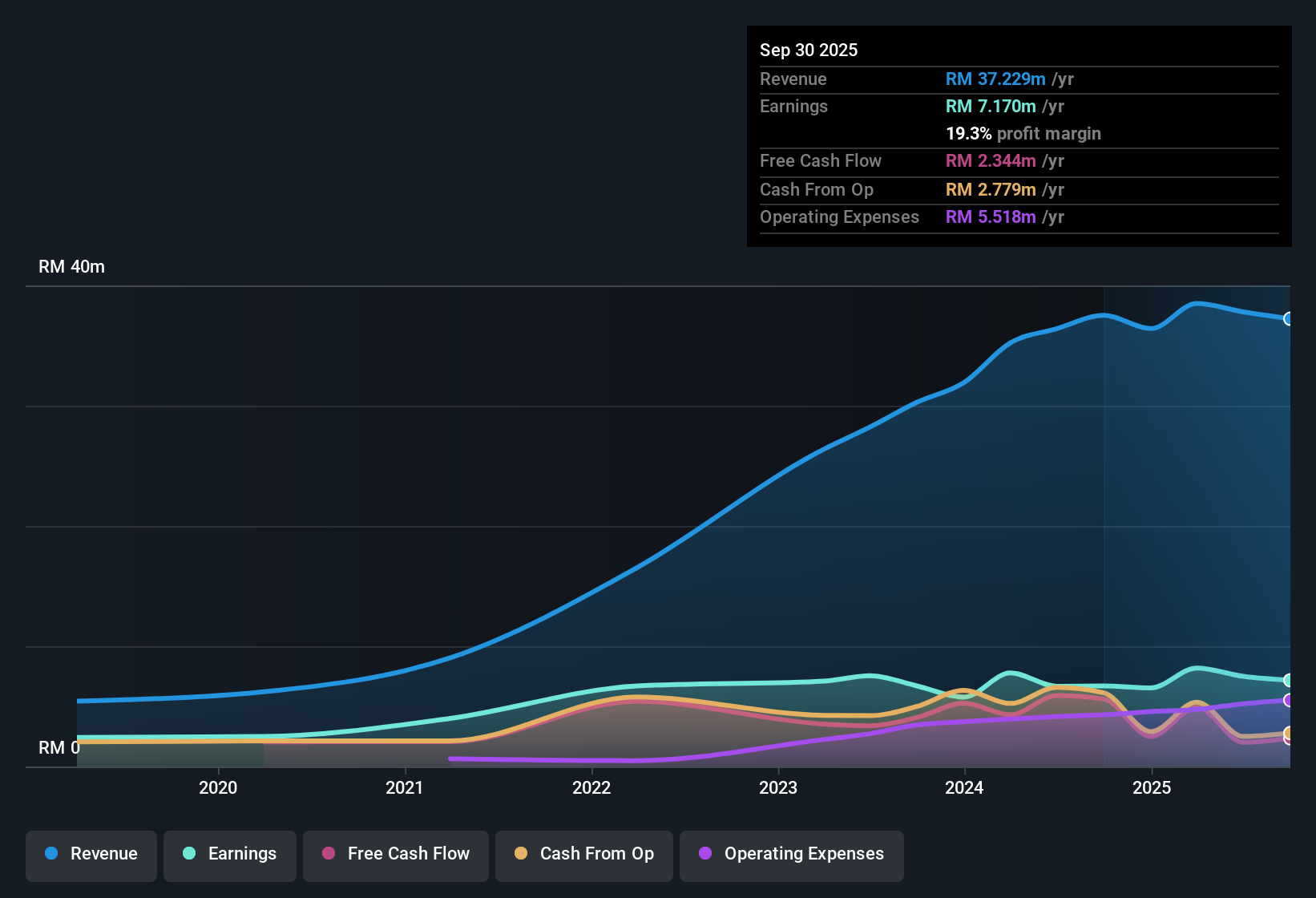This screenshot has width=1316, height=898.
Task: Select the 2025 axis label
Action: tap(1152, 788)
